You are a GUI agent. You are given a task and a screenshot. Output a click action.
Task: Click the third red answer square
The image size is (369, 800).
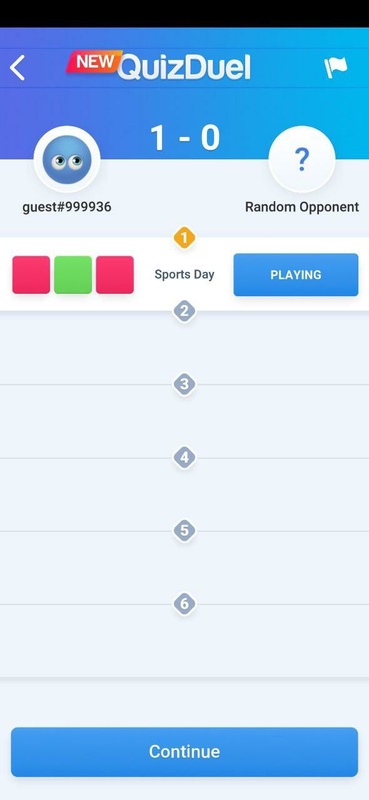(x=115, y=274)
